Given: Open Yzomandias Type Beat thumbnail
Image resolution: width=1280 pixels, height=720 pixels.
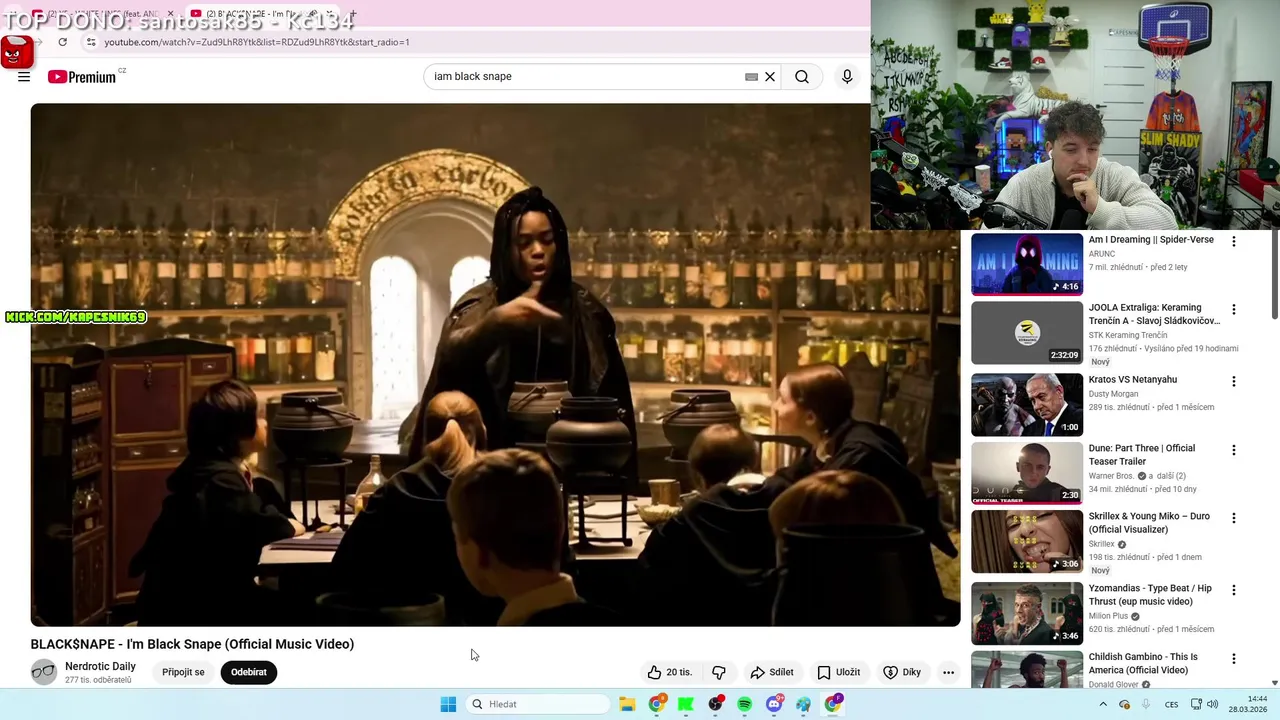Looking at the screenshot, I should 1027,612.
